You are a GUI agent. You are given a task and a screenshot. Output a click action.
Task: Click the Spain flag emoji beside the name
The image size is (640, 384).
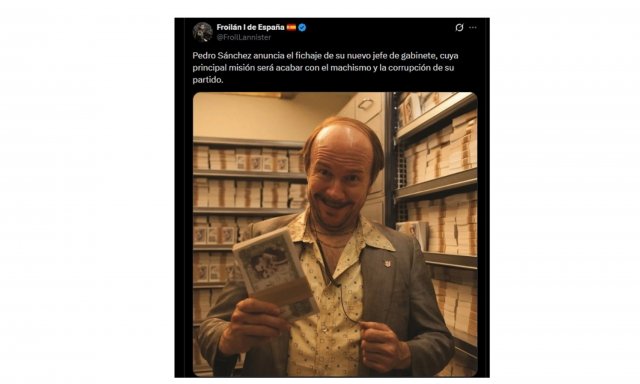(291, 27)
